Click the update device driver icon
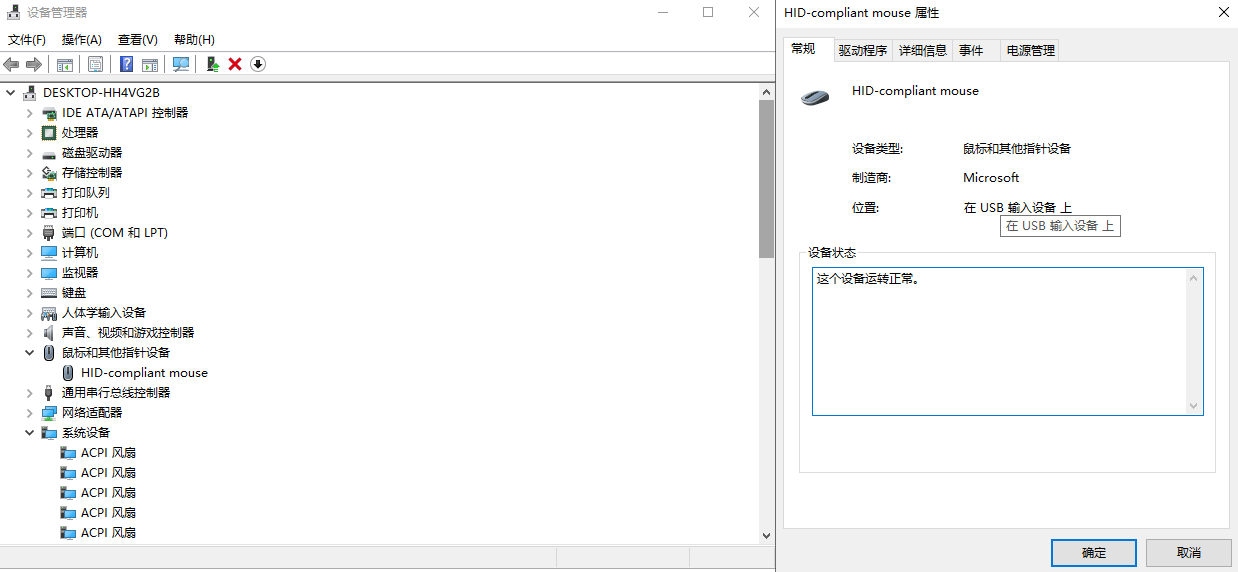Viewport: 1238px width, 572px height. [213, 64]
